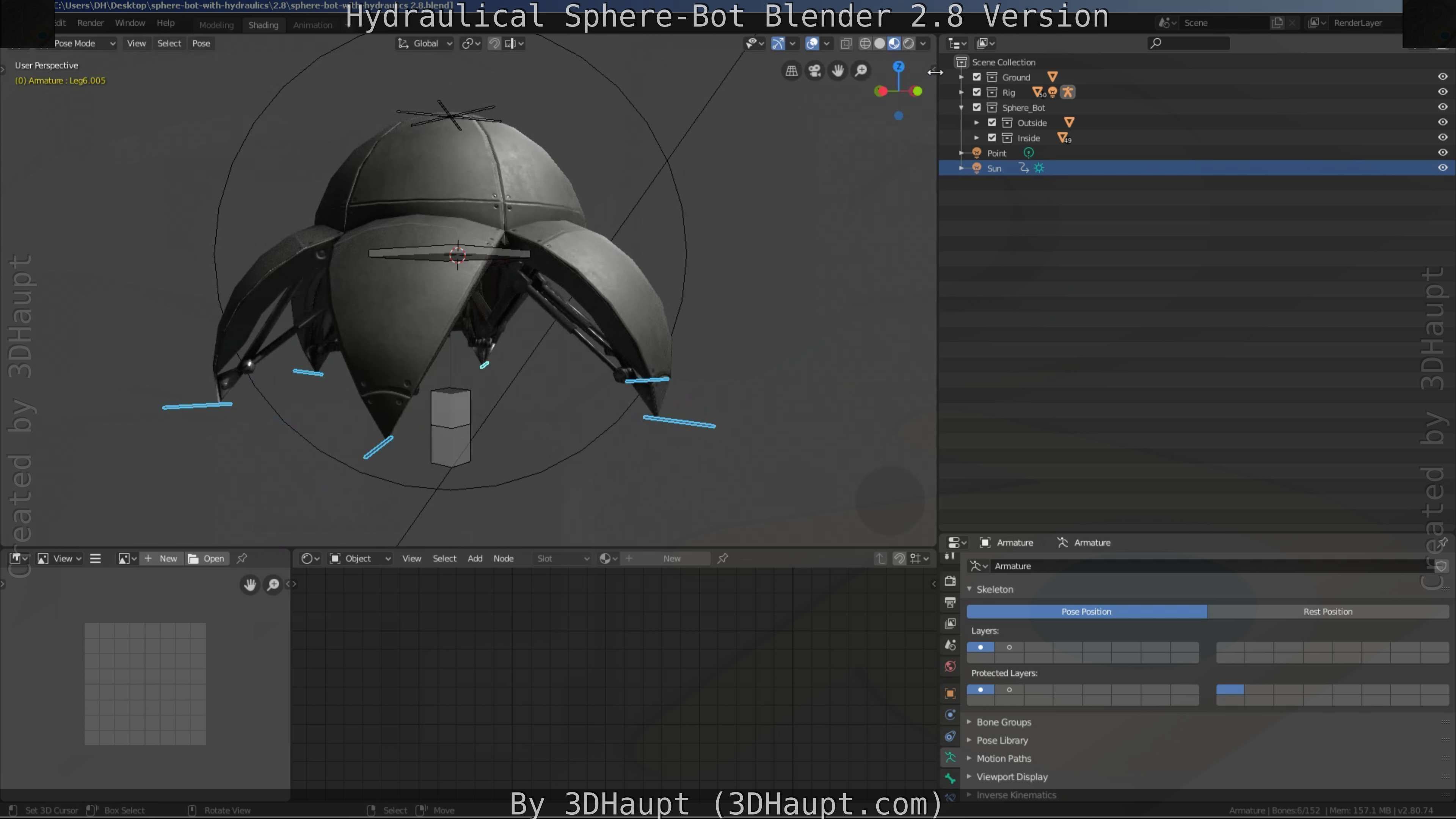Open the Pose menu in viewport header

(x=201, y=44)
